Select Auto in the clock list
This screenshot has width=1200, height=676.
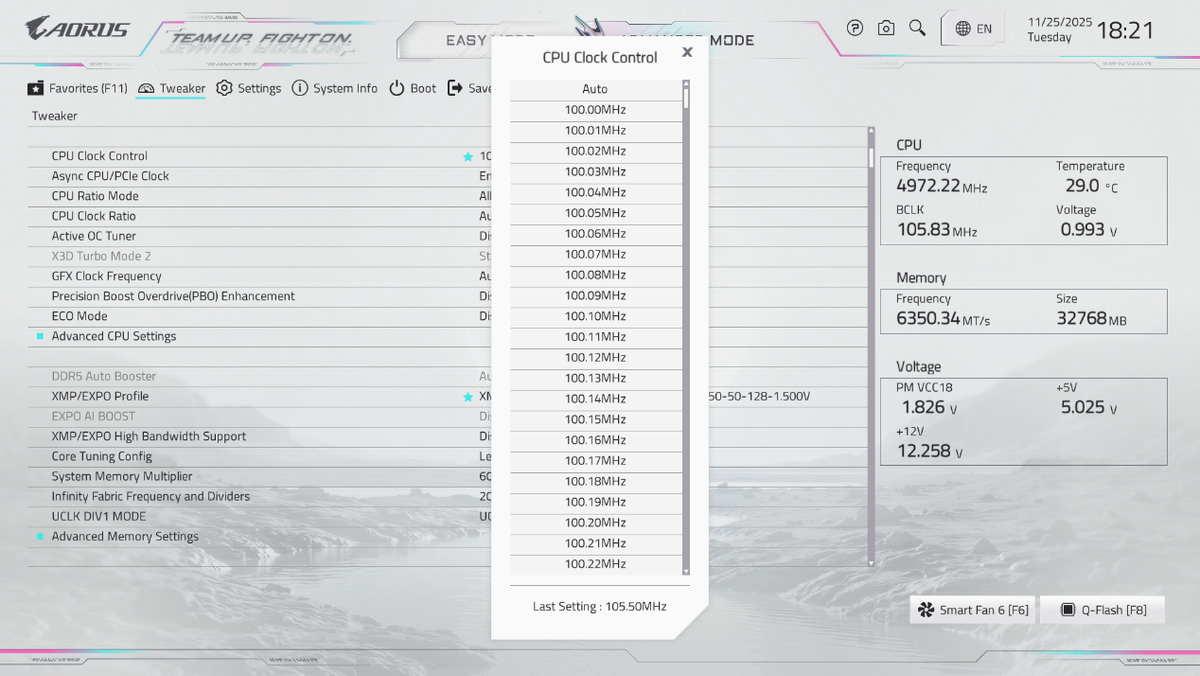tap(595, 90)
